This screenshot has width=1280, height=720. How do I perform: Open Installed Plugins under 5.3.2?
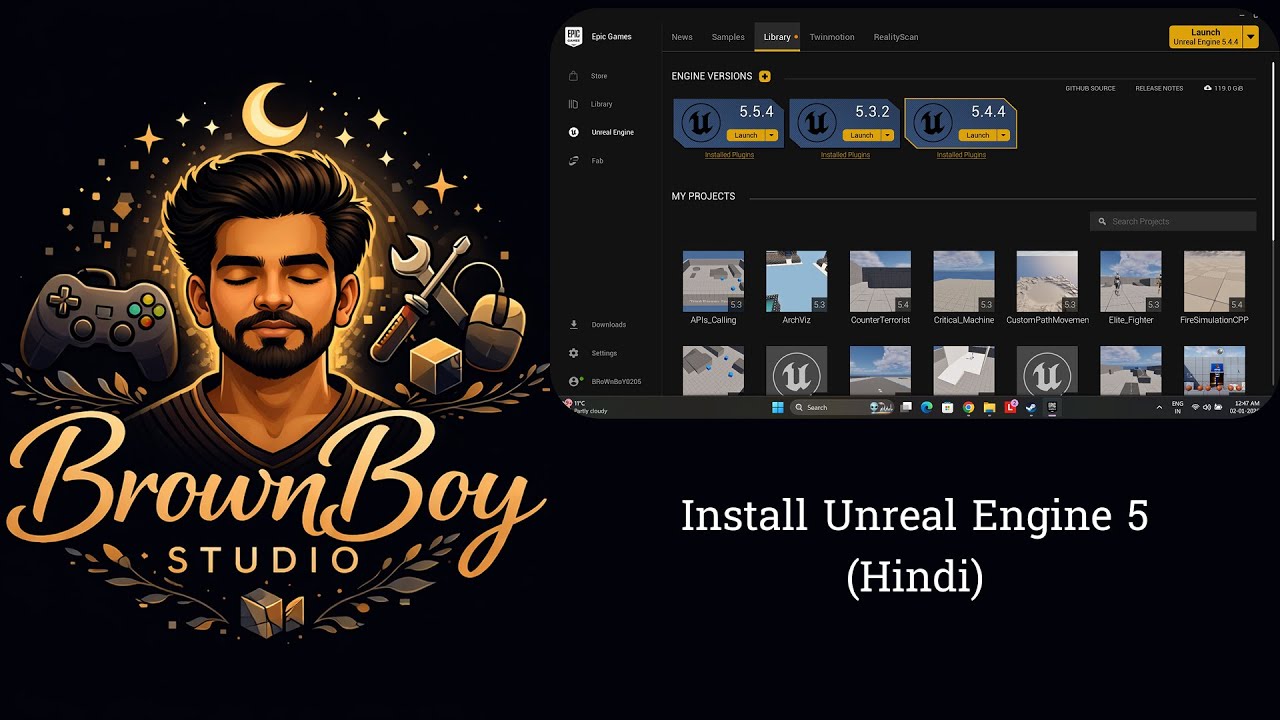click(x=845, y=155)
